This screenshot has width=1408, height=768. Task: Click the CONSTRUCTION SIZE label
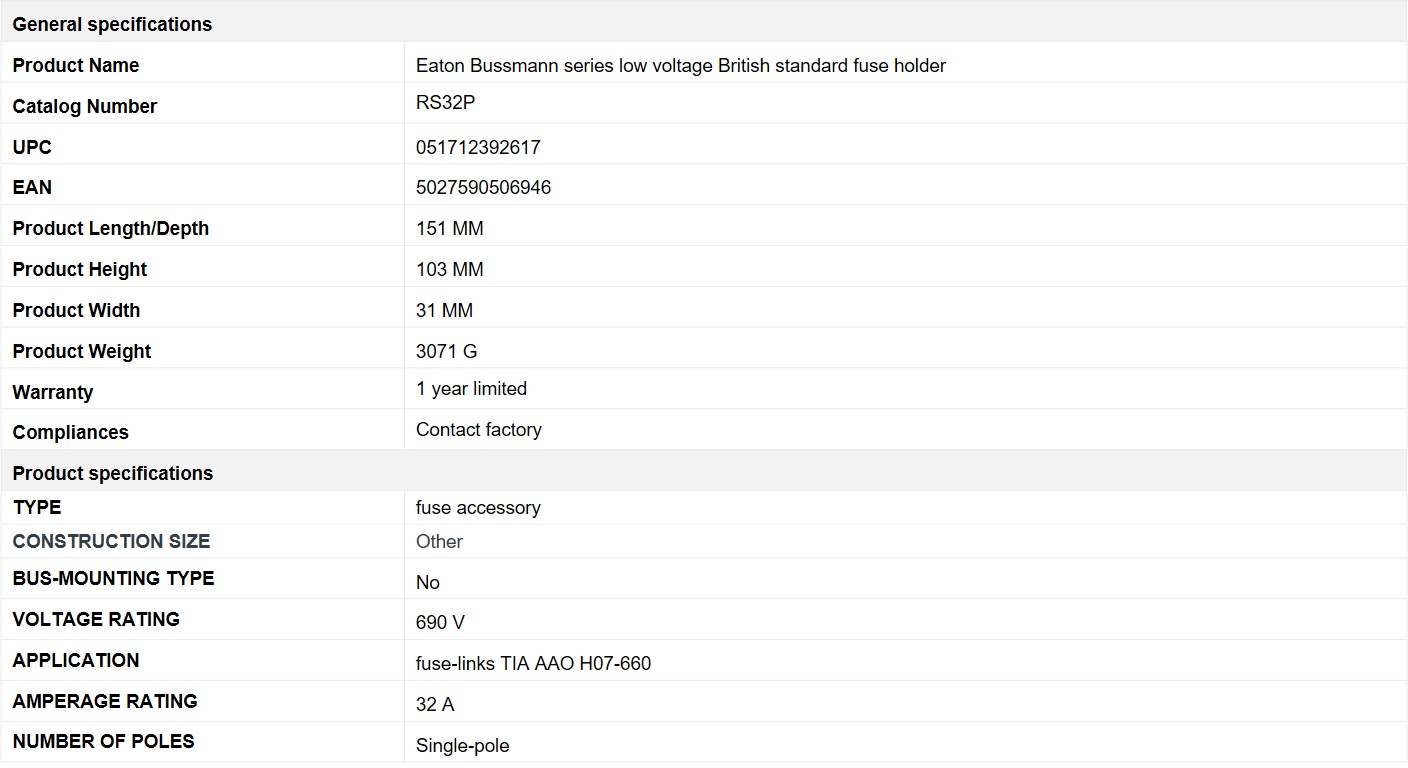click(x=111, y=541)
